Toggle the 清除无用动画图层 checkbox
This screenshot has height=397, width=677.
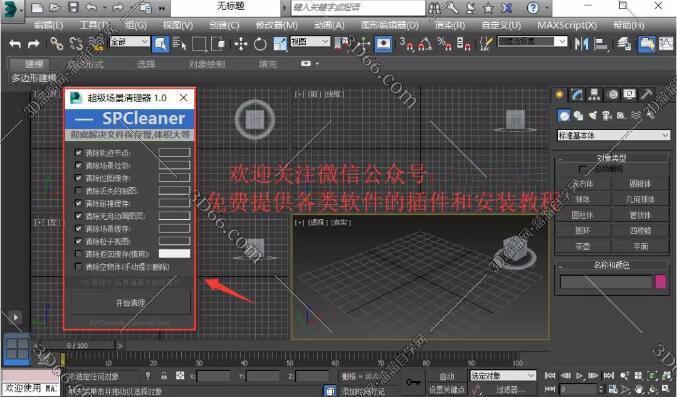[x=78, y=216]
